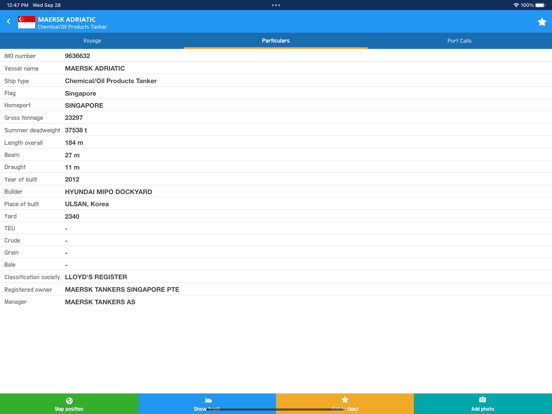Tap the clock time in status bar
Image resolution: width=552 pixels, height=414 pixels.
pyautogui.click(x=17, y=5)
